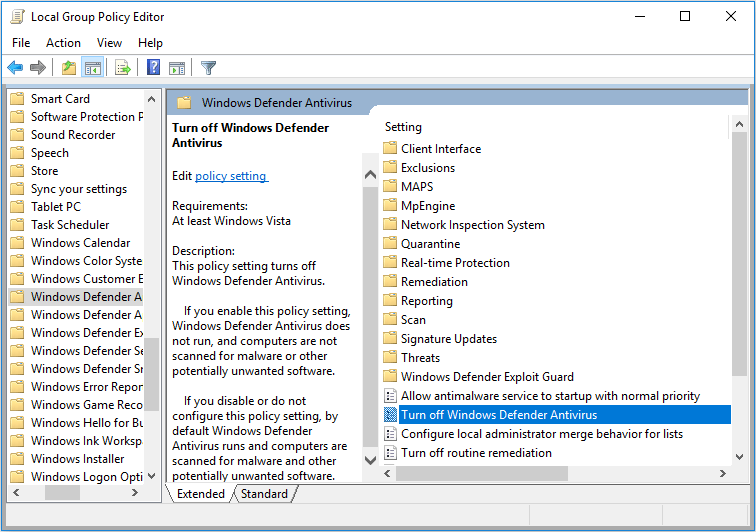The image size is (756, 532).
Task: Select the Remediation folder
Action: pos(434,282)
